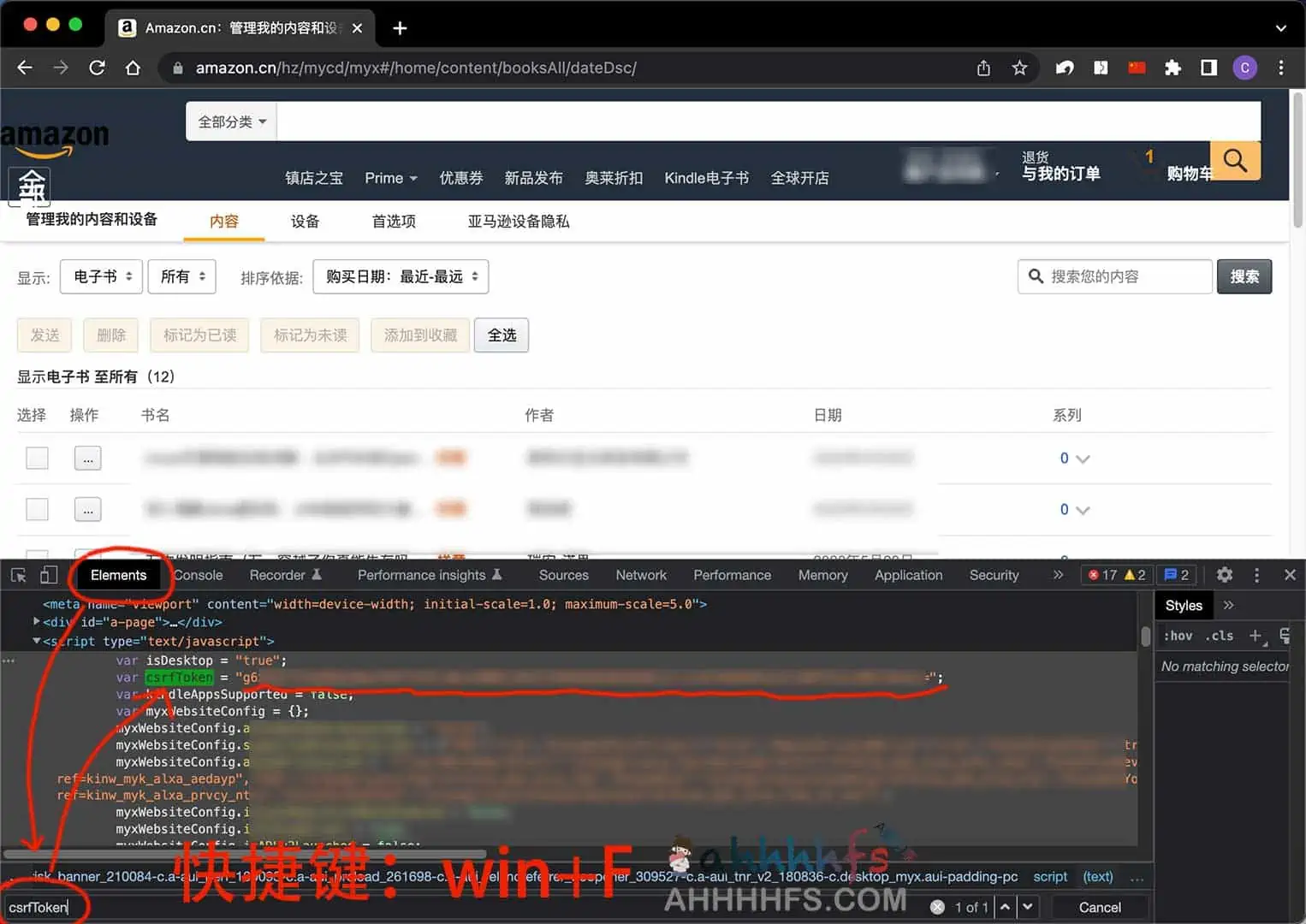Image resolution: width=1306 pixels, height=924 pixels.
Task: Switch to the Network tab
Action: pyautogui.click(x=640, y=575)
